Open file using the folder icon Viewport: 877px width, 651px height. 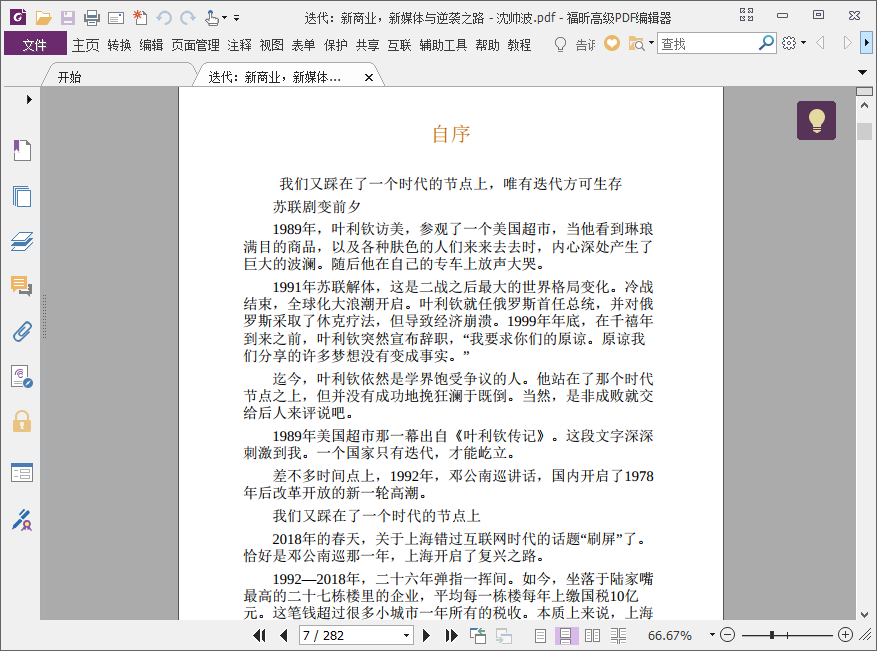[43, 18]
